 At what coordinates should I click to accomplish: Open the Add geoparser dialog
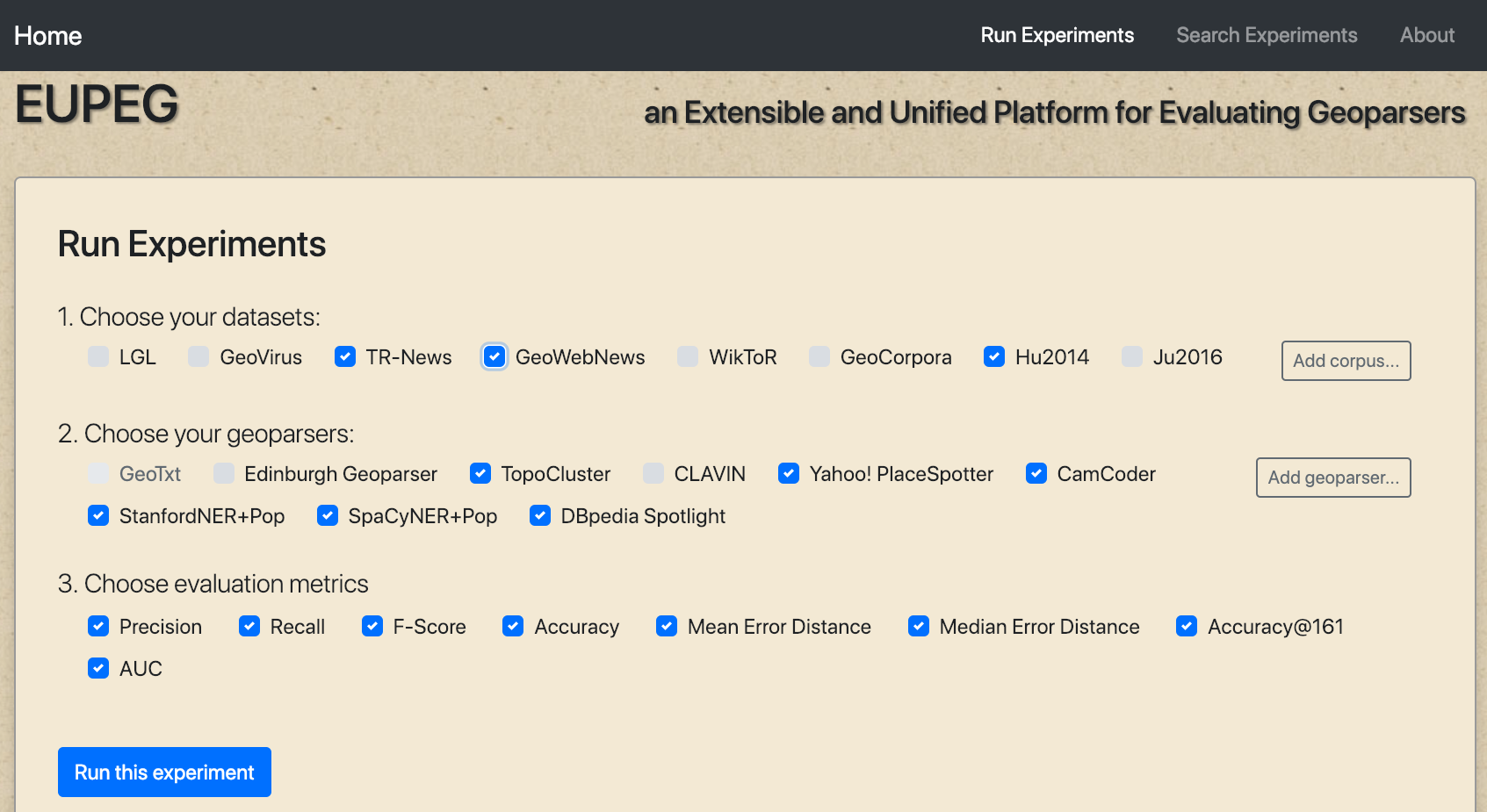click(x=1333, y=478)
